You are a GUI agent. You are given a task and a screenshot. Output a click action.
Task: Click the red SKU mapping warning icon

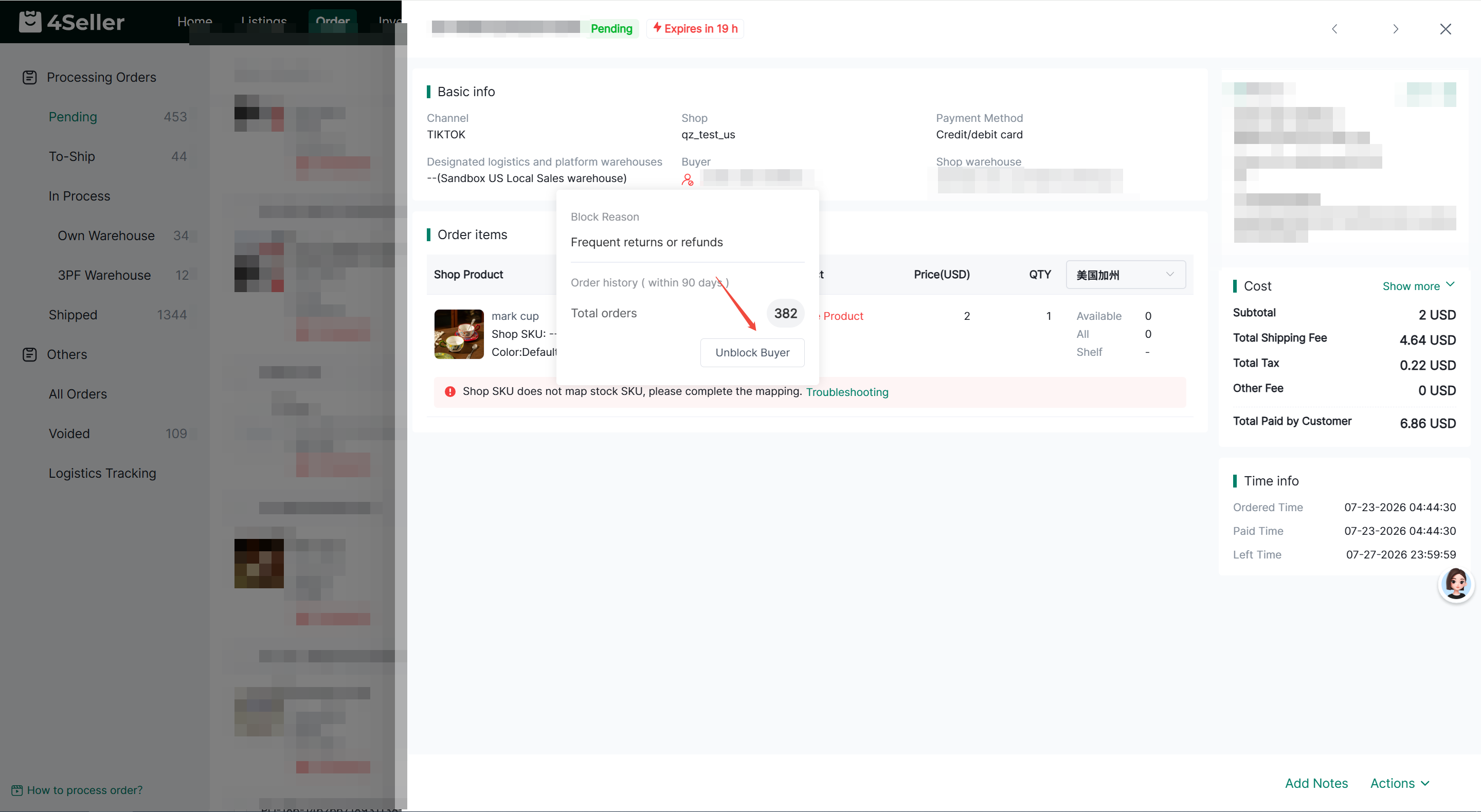tap(450, 392)
